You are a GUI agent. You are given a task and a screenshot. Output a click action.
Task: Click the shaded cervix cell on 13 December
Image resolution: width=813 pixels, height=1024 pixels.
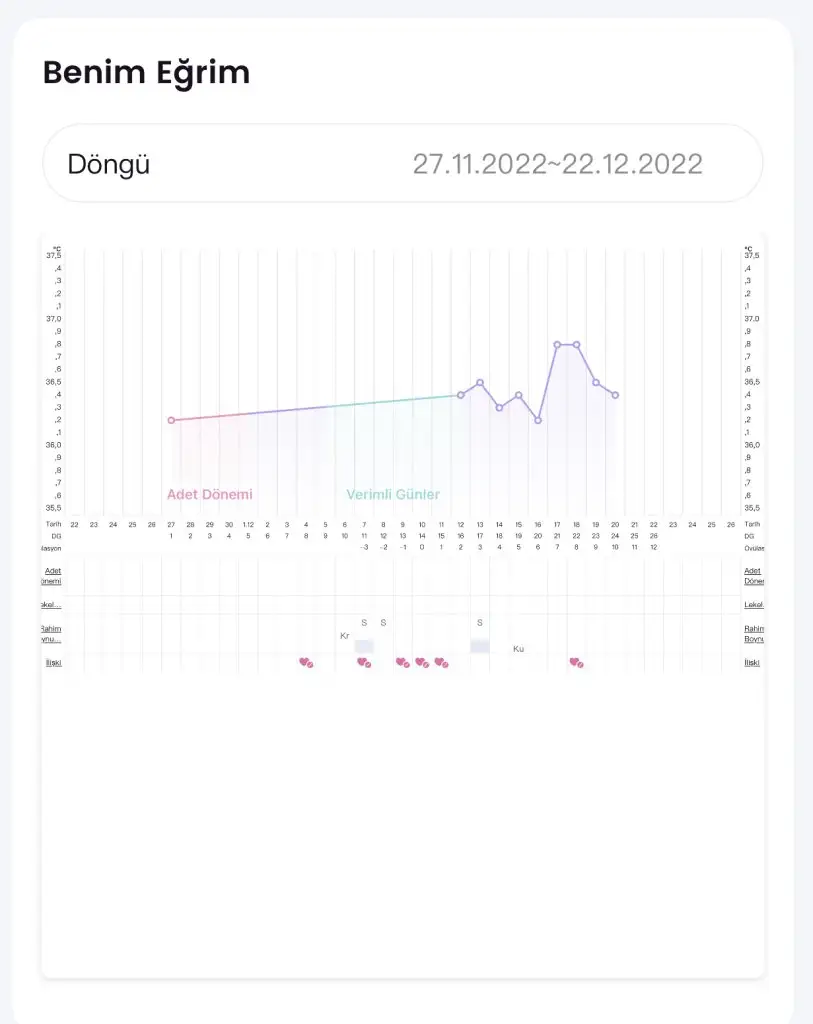480,647
